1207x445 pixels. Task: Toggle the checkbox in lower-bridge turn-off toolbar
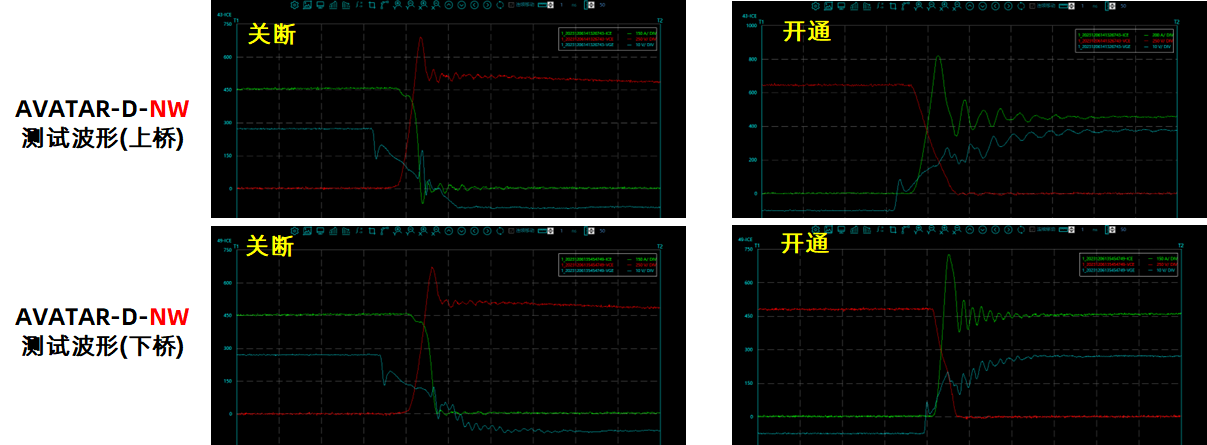coord(511,231)
